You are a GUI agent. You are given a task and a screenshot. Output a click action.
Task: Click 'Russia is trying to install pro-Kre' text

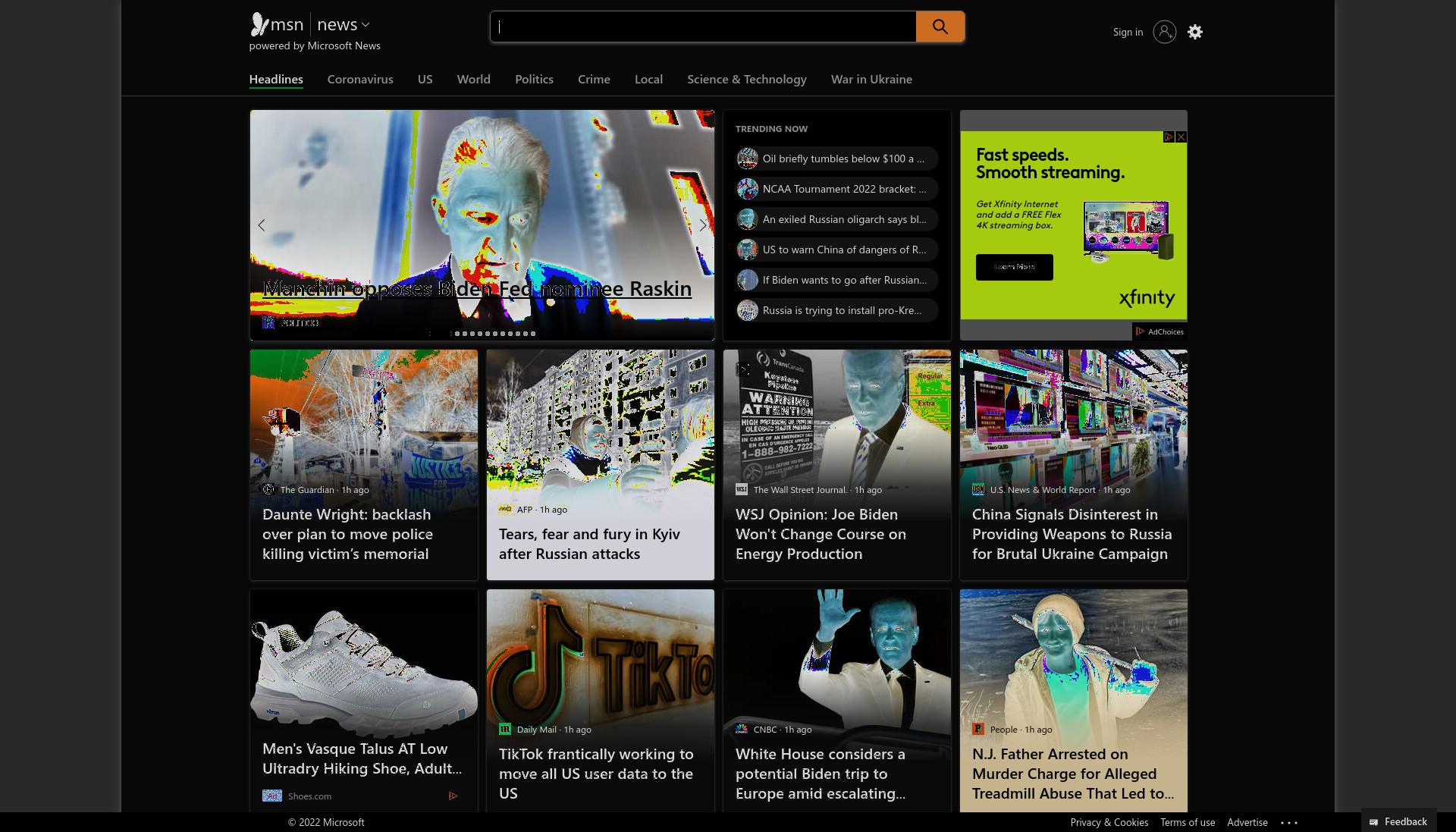coord(843,310)
